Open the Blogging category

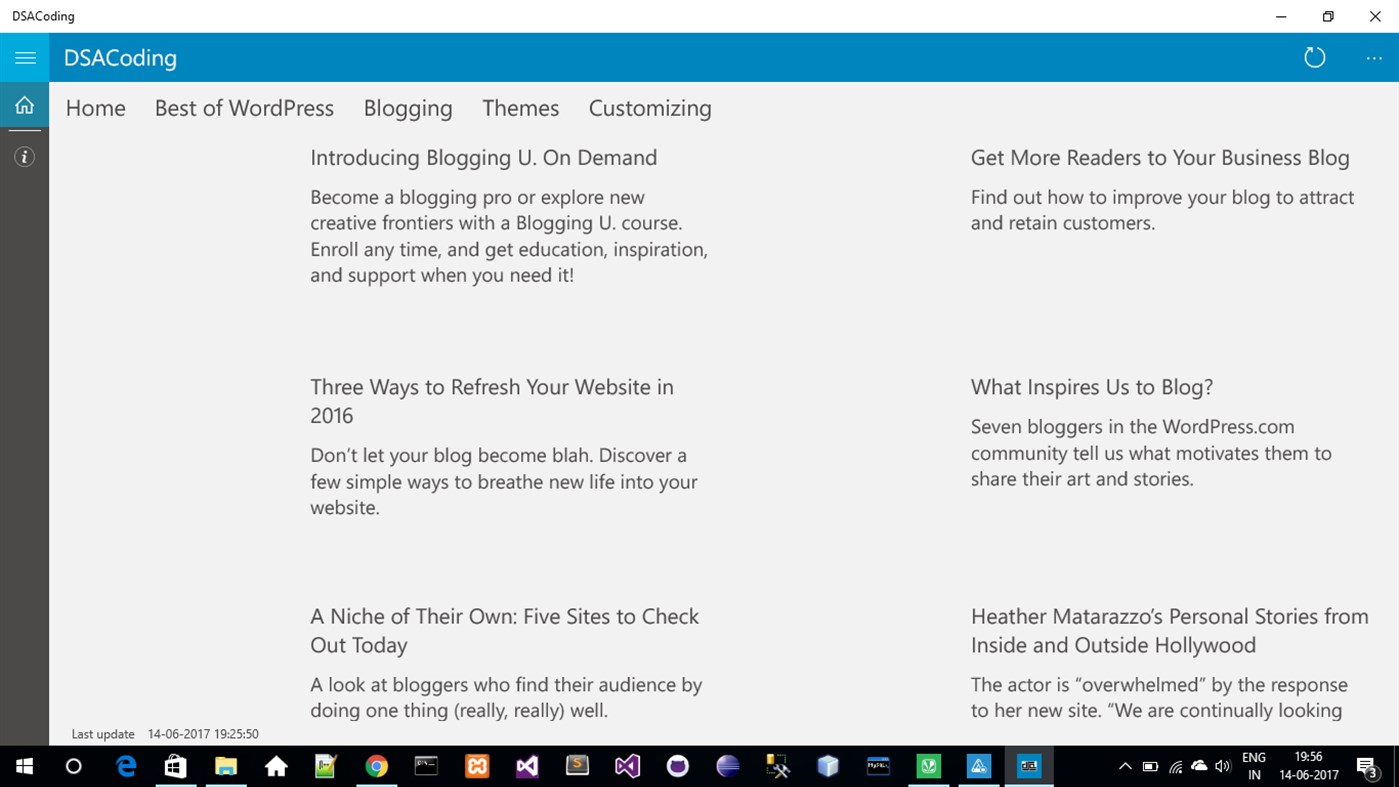407,107
